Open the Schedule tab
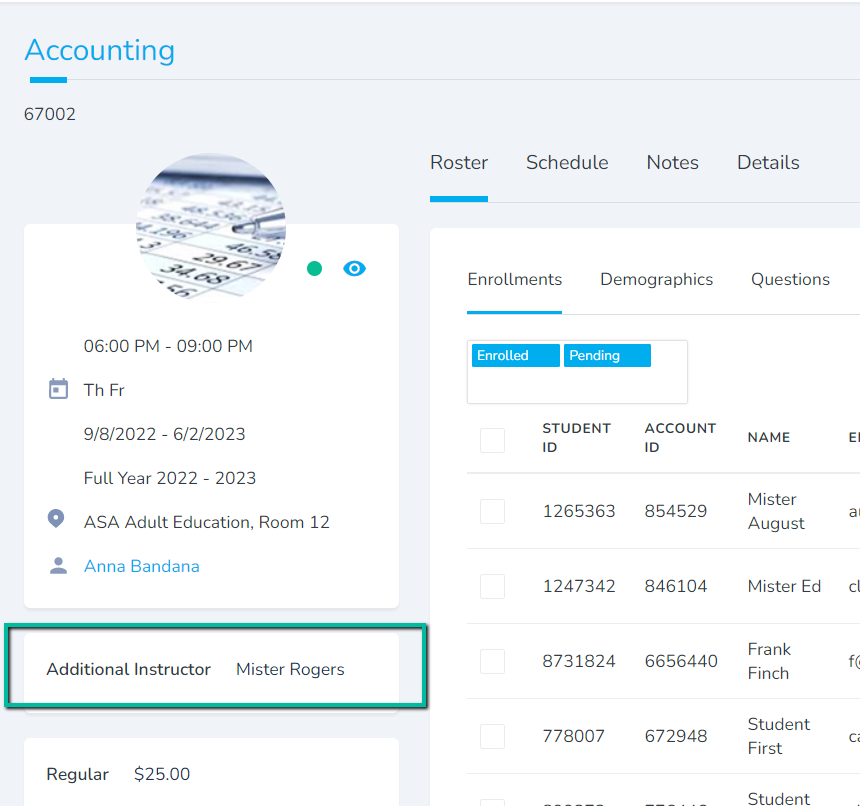Viewport: 860px width, 806px height. tap(567, 163)
